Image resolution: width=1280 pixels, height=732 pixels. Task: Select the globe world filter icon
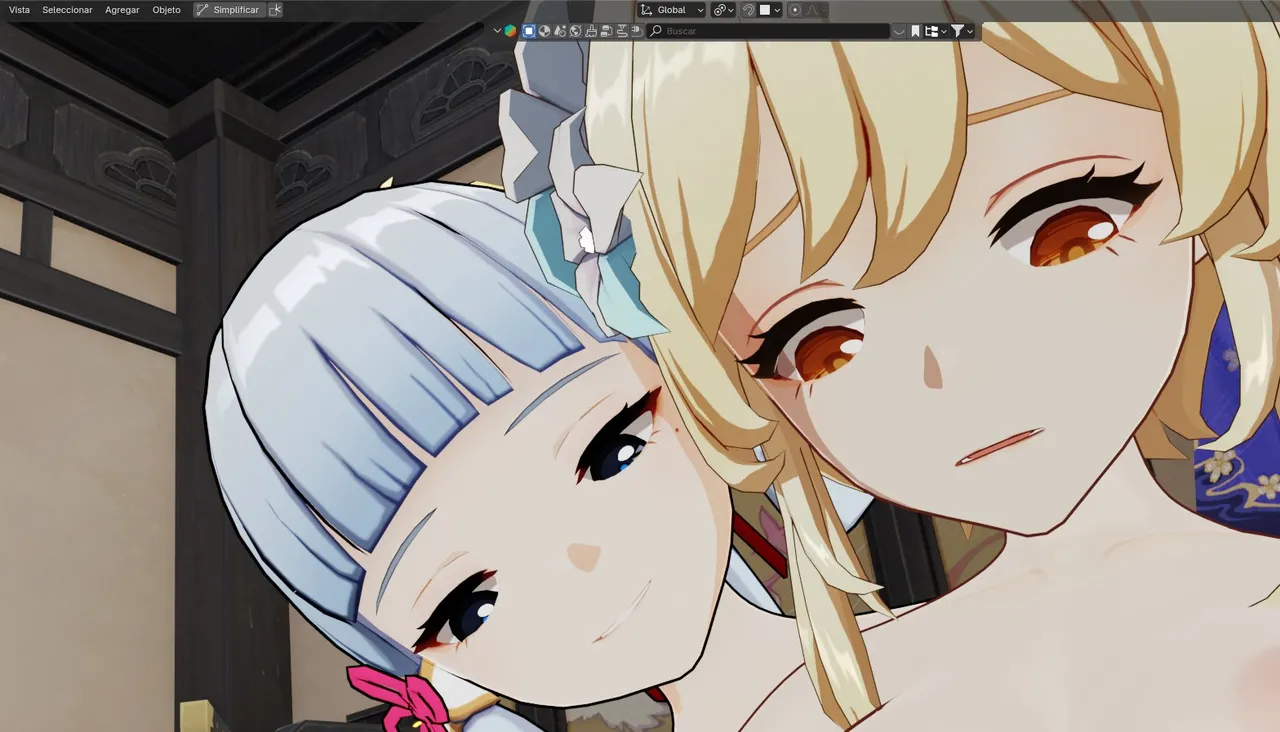pos(575,31)
